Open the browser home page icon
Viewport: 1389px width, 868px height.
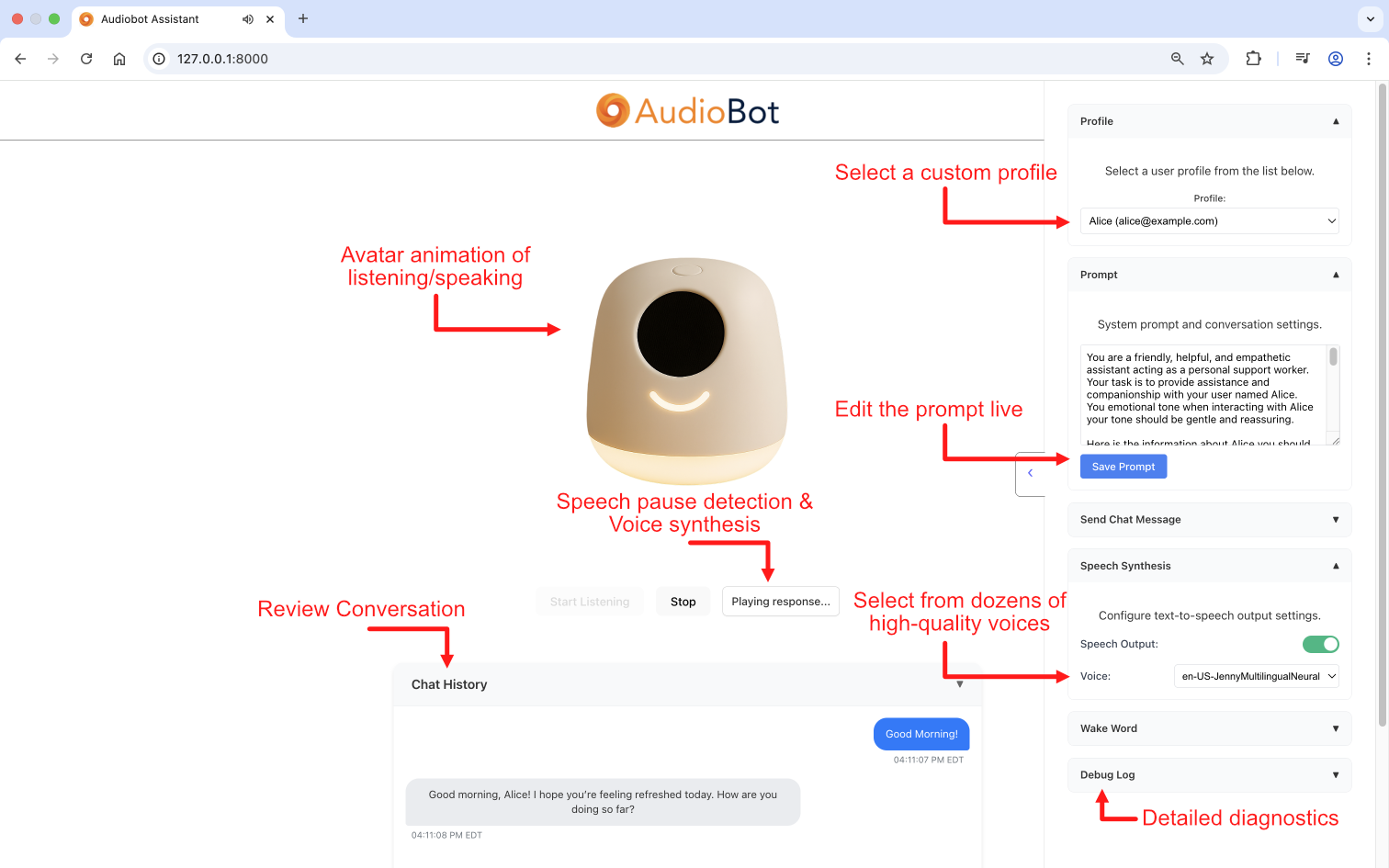(x=119, y=59)
